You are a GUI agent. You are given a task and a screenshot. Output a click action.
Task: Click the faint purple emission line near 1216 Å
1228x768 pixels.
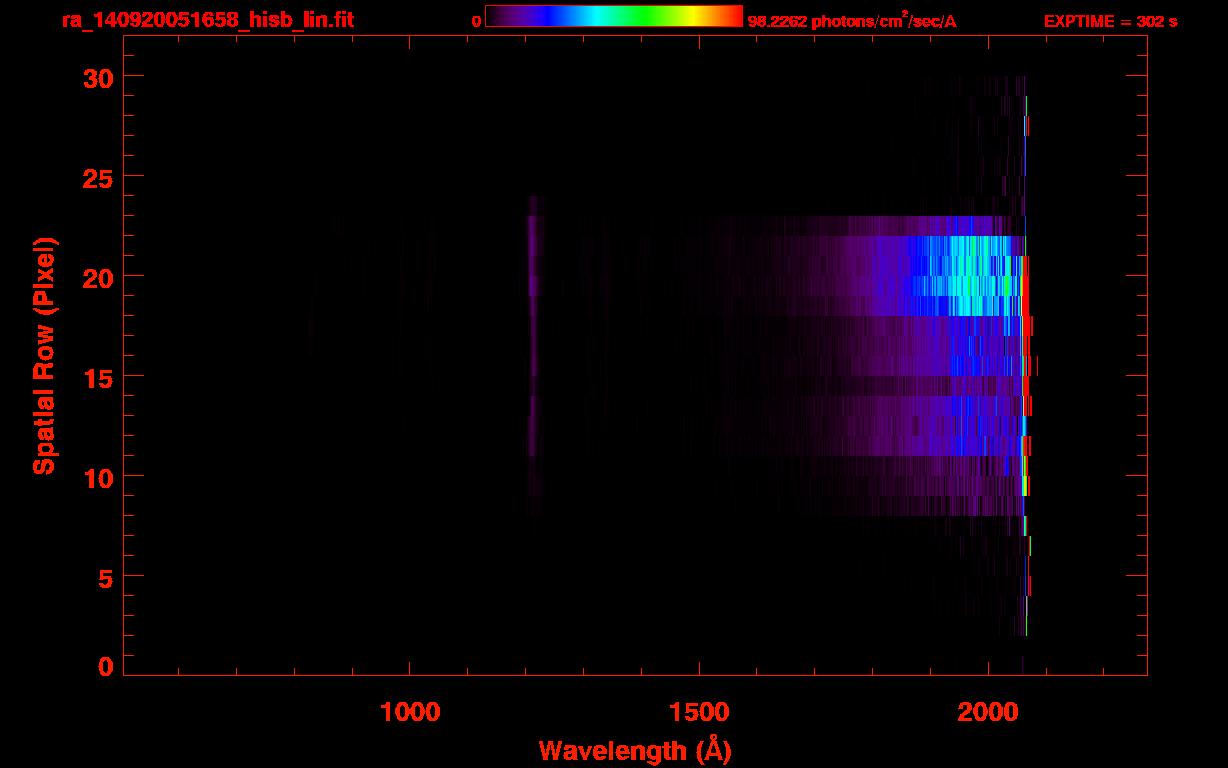coord(532,340)
